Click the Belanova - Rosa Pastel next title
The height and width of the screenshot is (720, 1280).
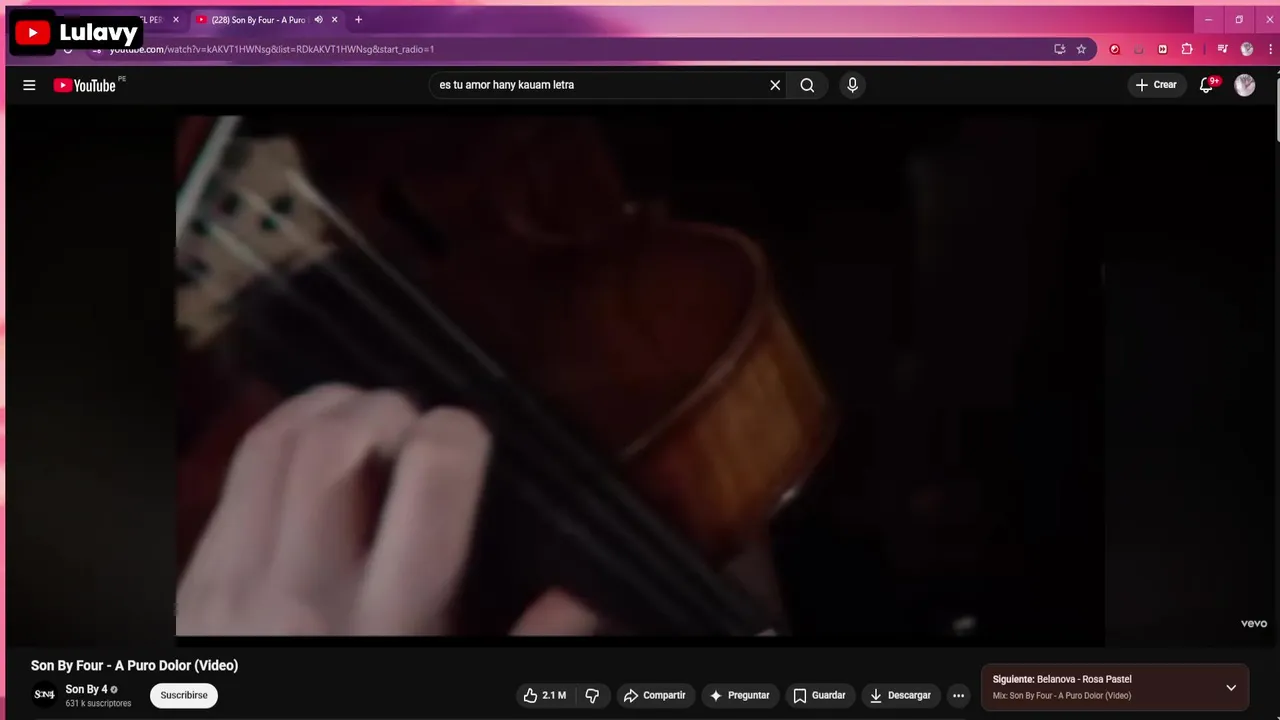[x=1084, y=679]
